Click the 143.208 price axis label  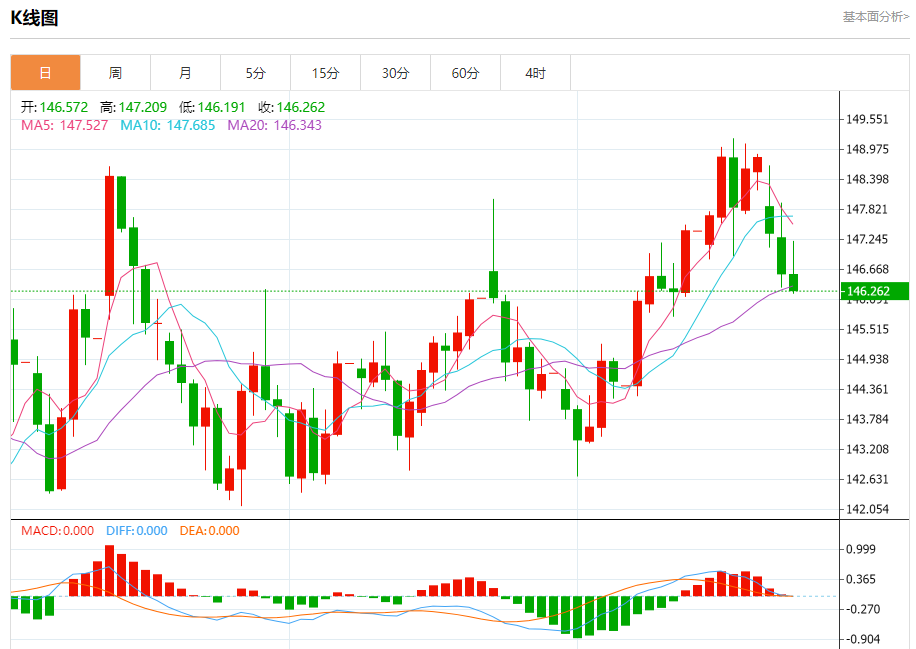[x=867, y=449]
